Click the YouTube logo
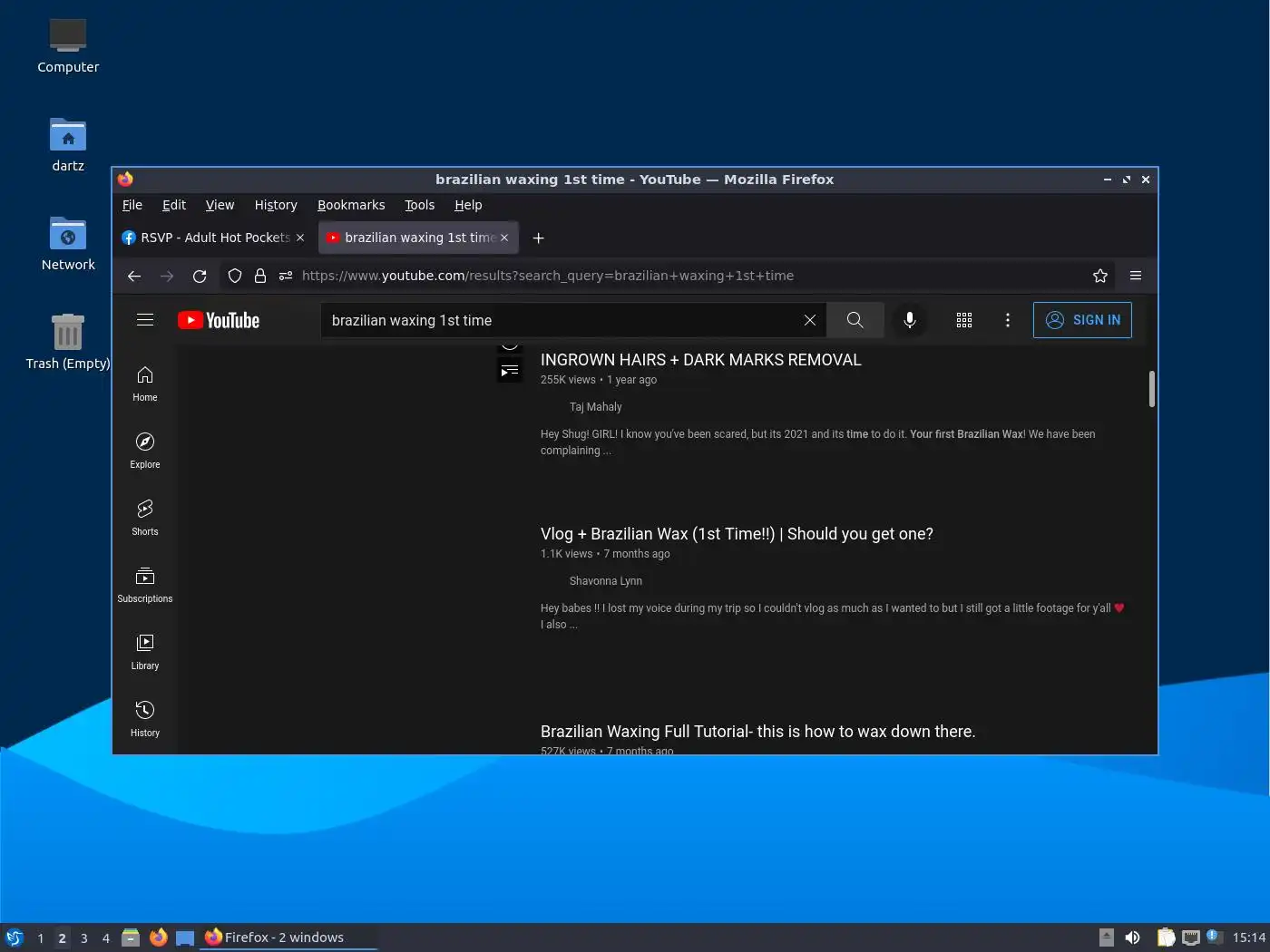Viewport: 1270px width, 952px height. [x=219, y=320]
